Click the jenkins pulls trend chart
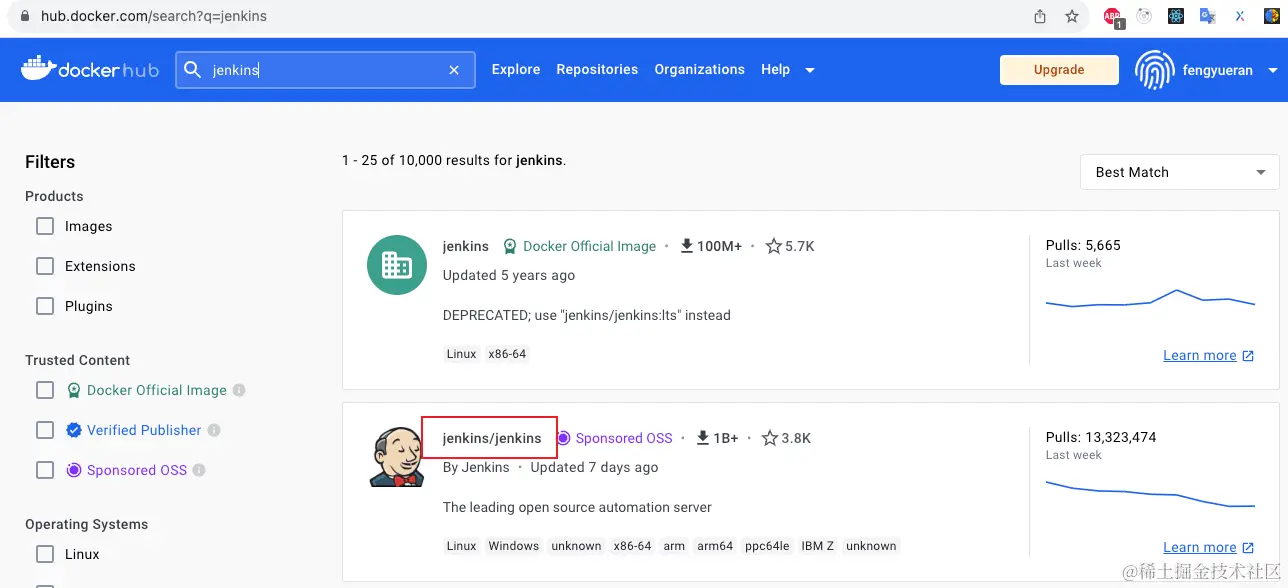 coord(1150,299)
